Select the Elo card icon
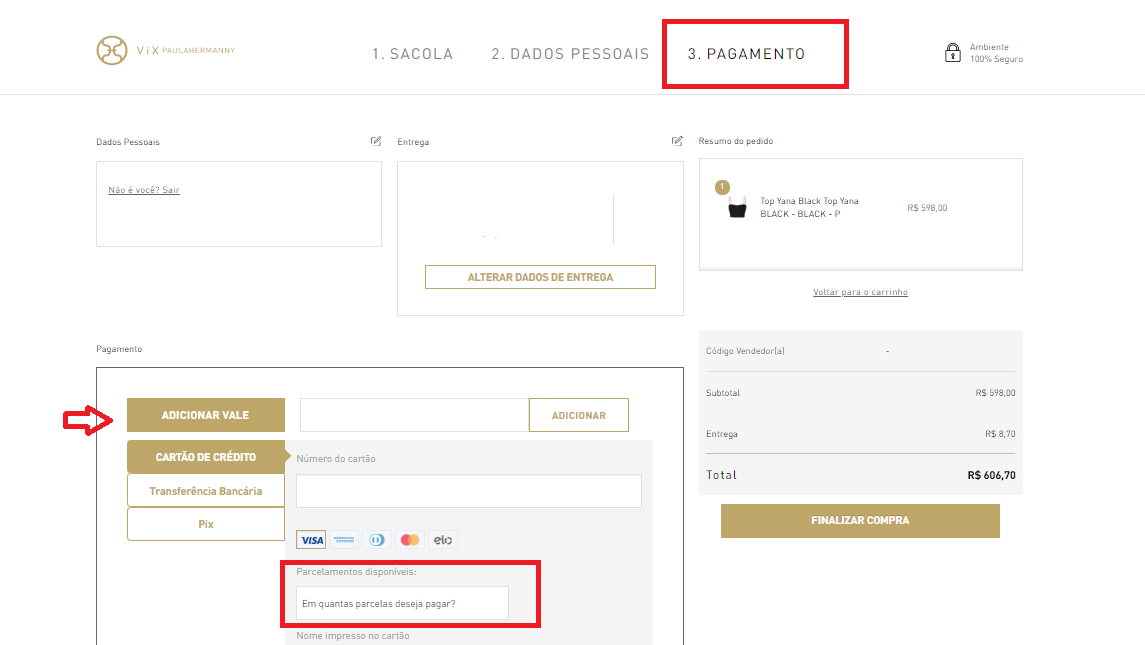This screenshot has width=1145, height=645. (442, 540)
